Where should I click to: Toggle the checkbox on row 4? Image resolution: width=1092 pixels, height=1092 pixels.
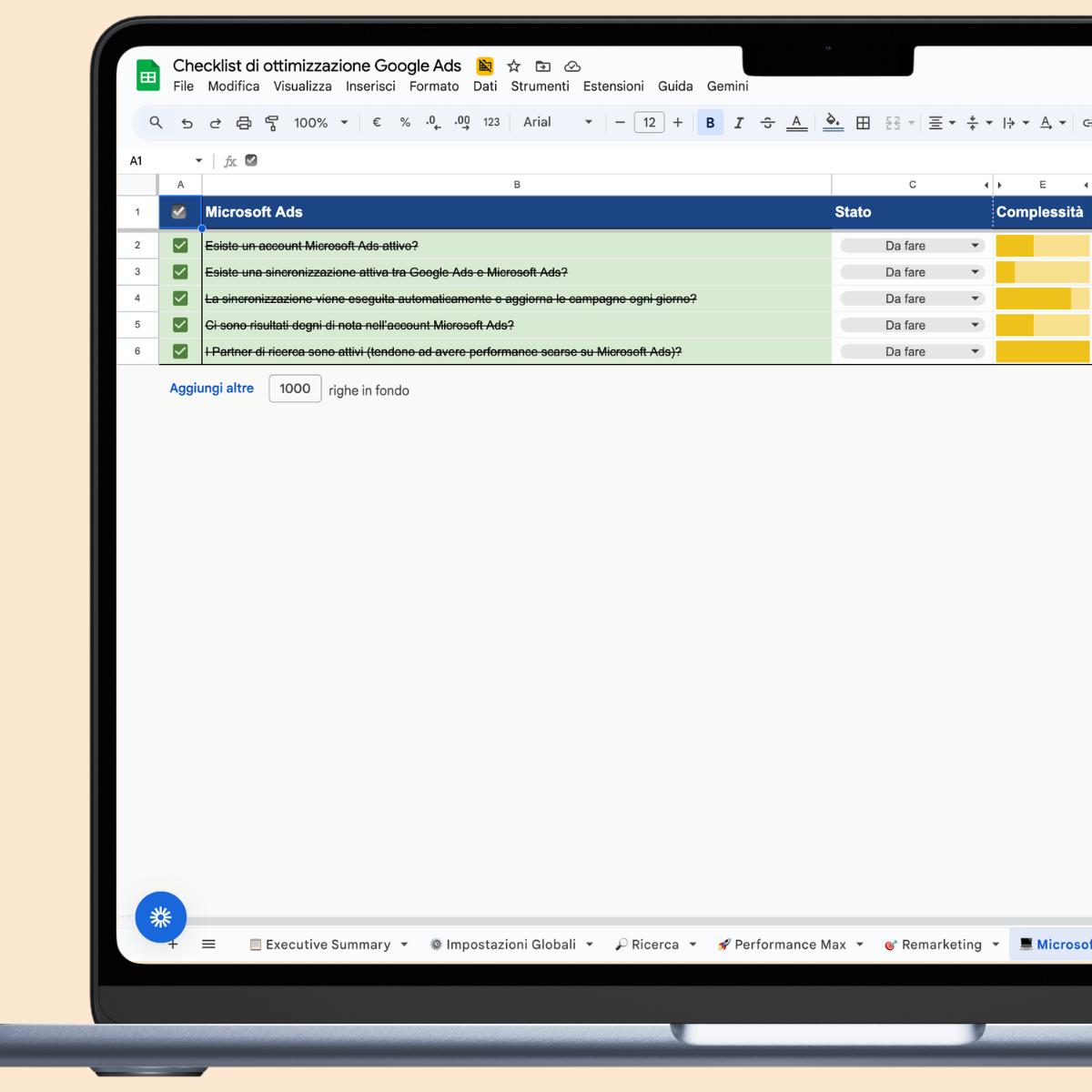pos(179,298)
